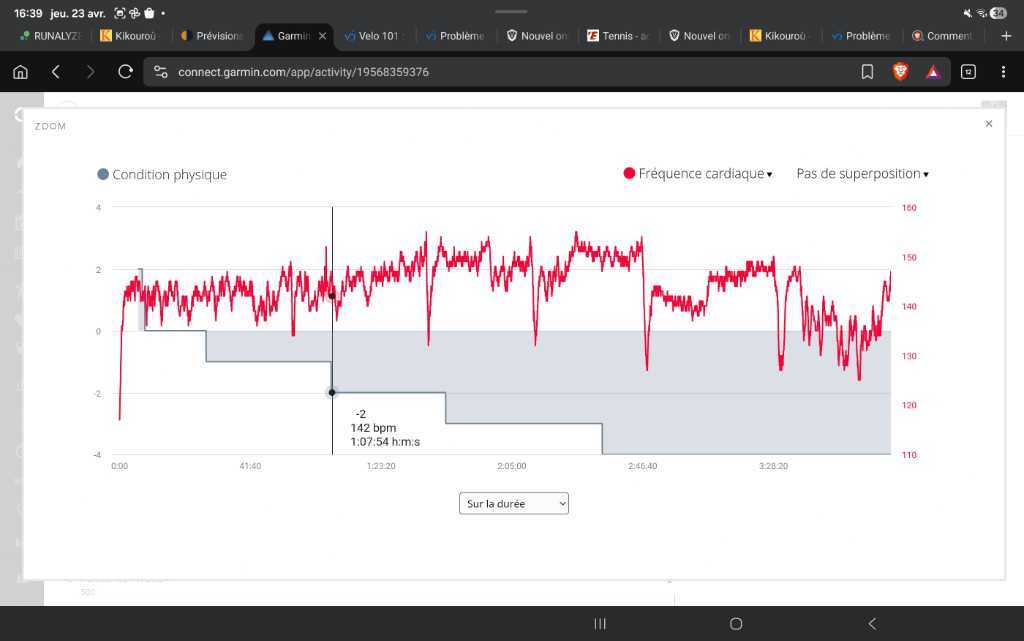Bookmark this page with the bookmark icon
Screen dimensions: 1024x641
[867, 72]
